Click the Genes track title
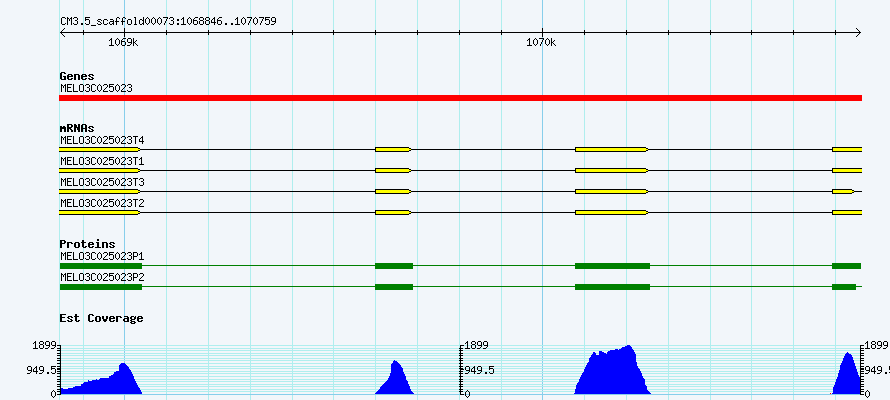 (x=77, y=76)
